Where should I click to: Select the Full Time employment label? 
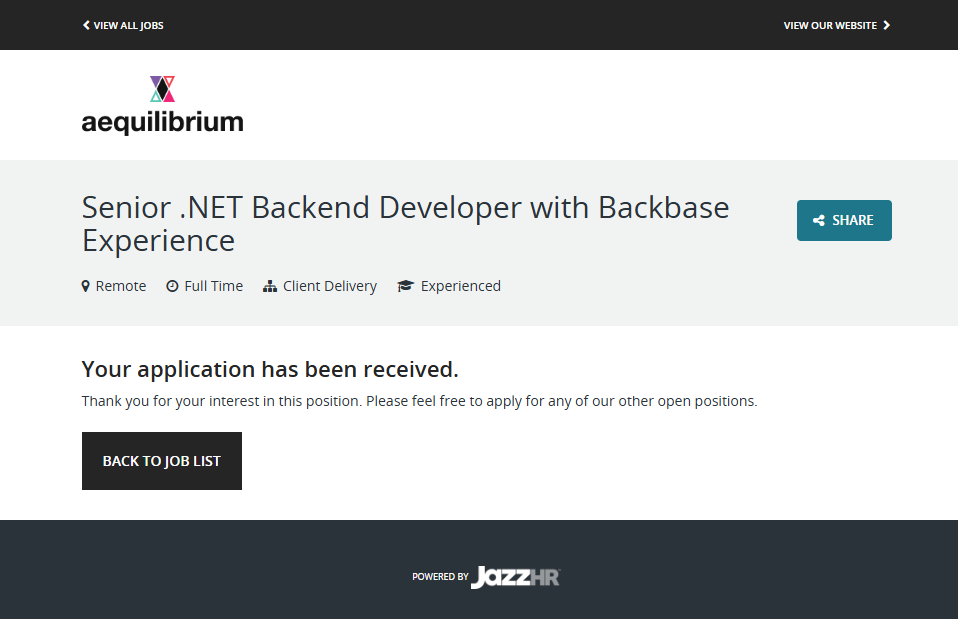(x=213, y=286)
